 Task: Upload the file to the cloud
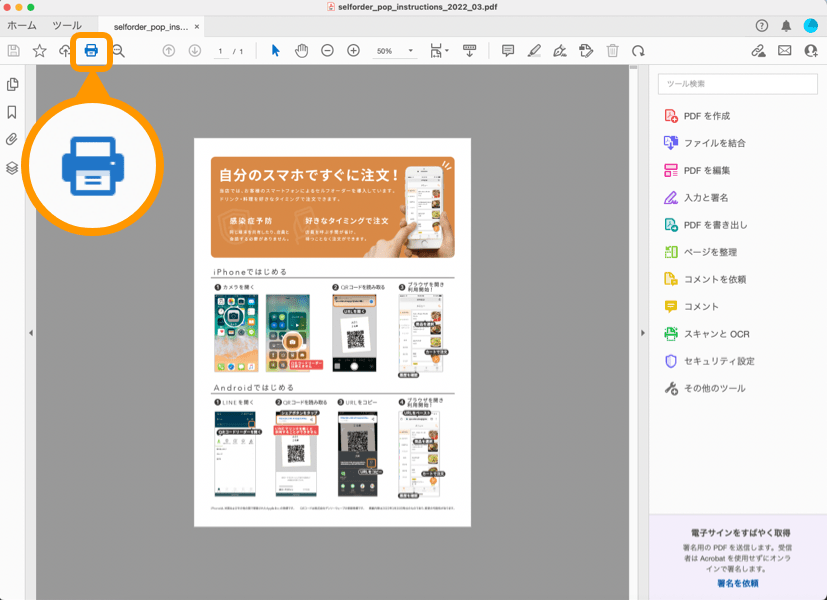64,51
